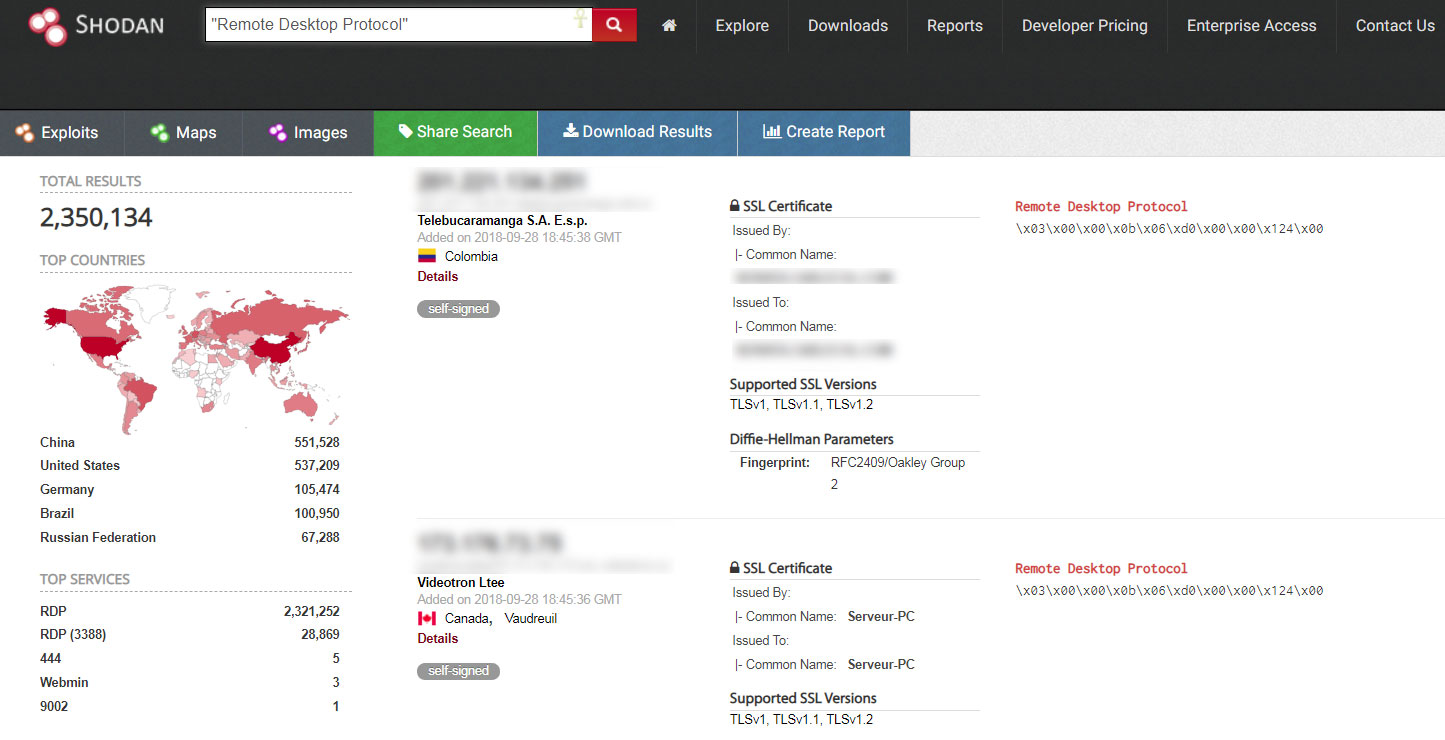This screenshot has width=1445, height=740.
Task: Open Enterprise Access
Action: point(1252,26)
